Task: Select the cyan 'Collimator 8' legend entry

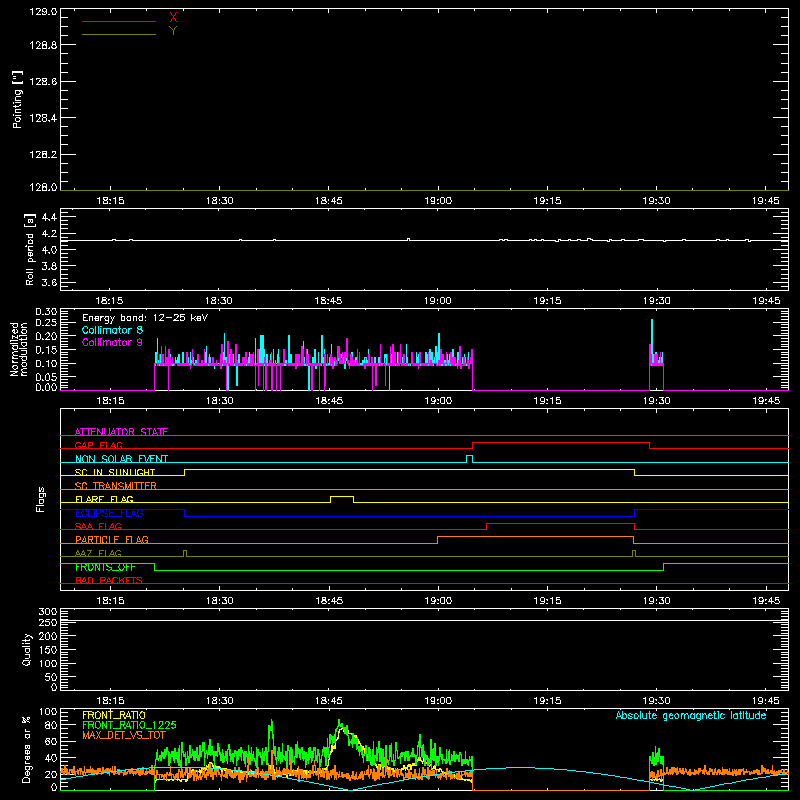Action: tap(112, 330)
